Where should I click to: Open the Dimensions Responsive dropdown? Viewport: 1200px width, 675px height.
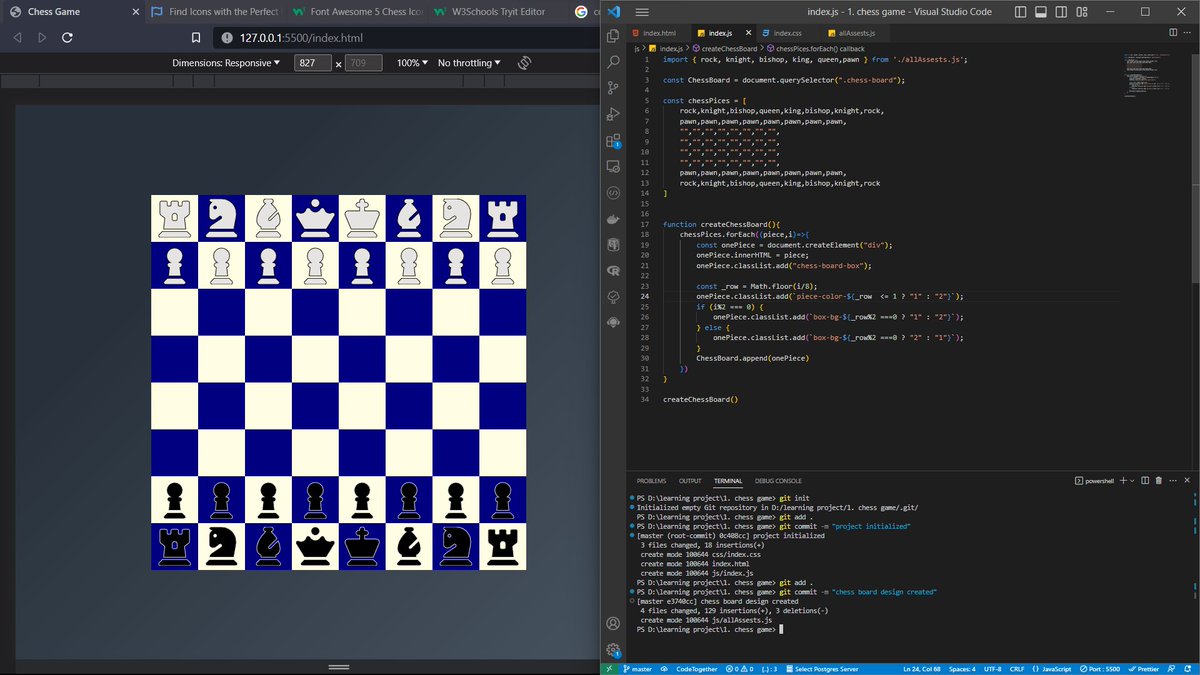click(x=225, y=62)
